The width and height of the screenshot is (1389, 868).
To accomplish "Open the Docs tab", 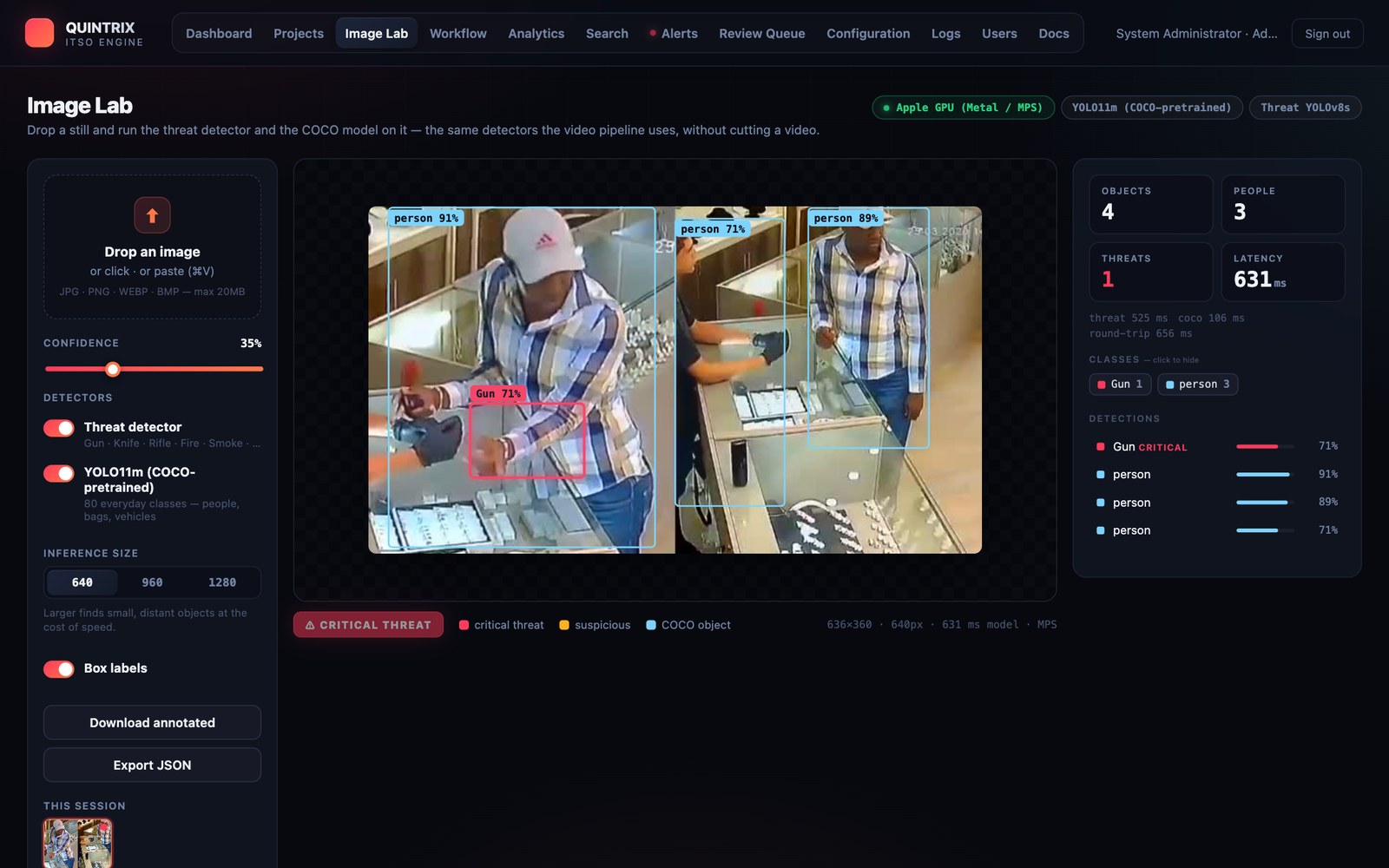I will (x=1054, y=33).
